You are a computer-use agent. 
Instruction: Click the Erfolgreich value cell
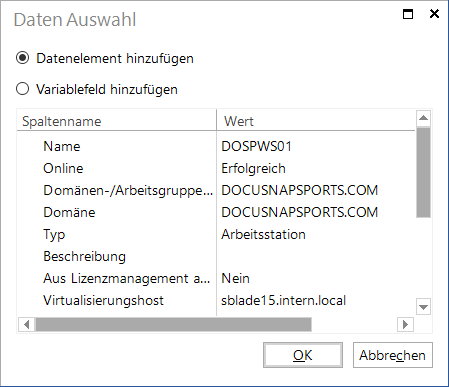253,169
